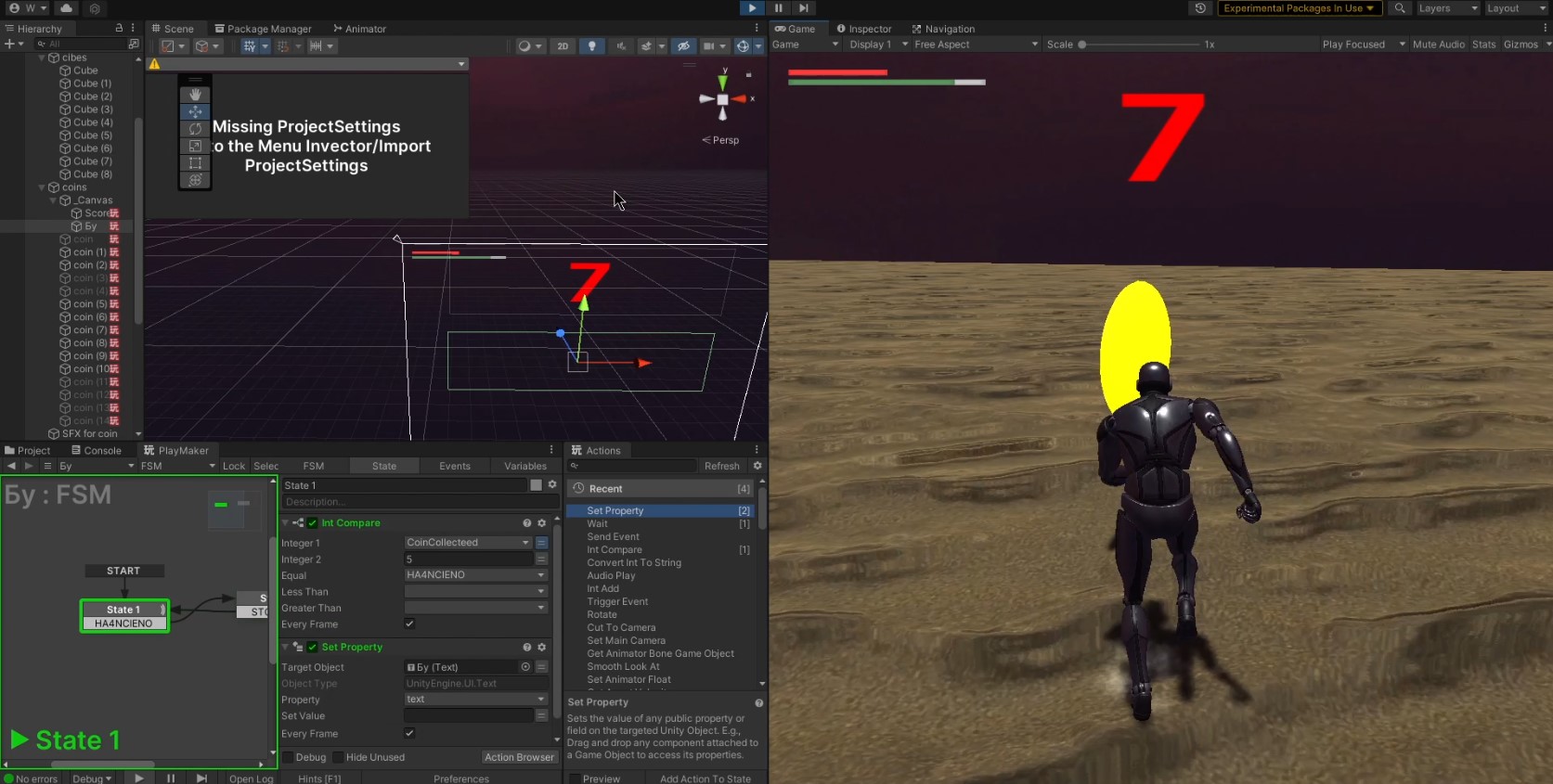The image size is (1553, 784).
Task: Toggle 2D view mode in Scene
Action: (x=563, y=45)
